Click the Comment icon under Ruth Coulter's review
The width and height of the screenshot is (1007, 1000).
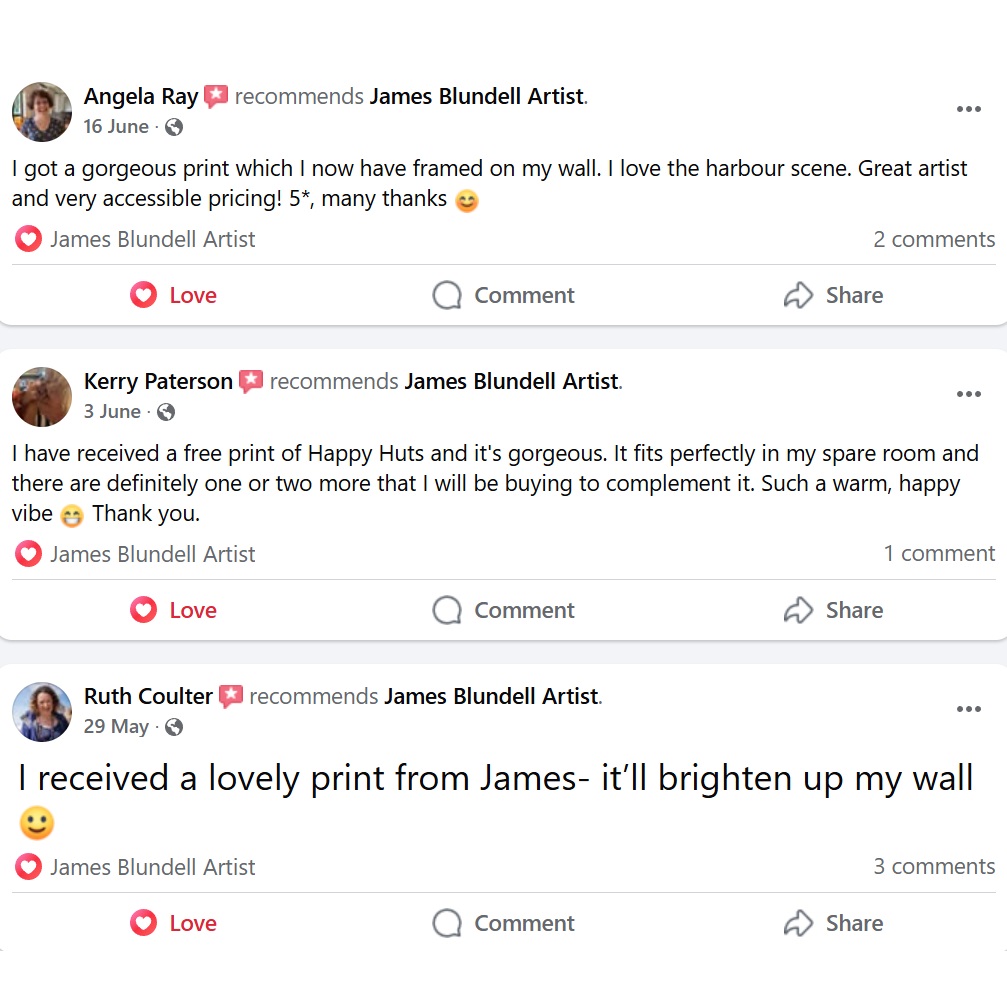pyautogui.click(x=447, y=923)
